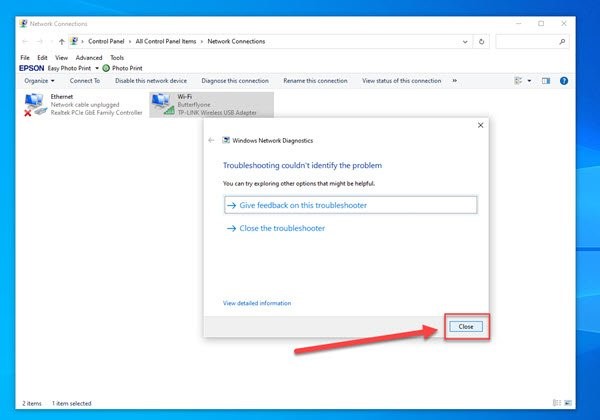Click 'TP-LINK Wireless USB Adapter' text
The image size is (600, 420).
click(217, 112)
